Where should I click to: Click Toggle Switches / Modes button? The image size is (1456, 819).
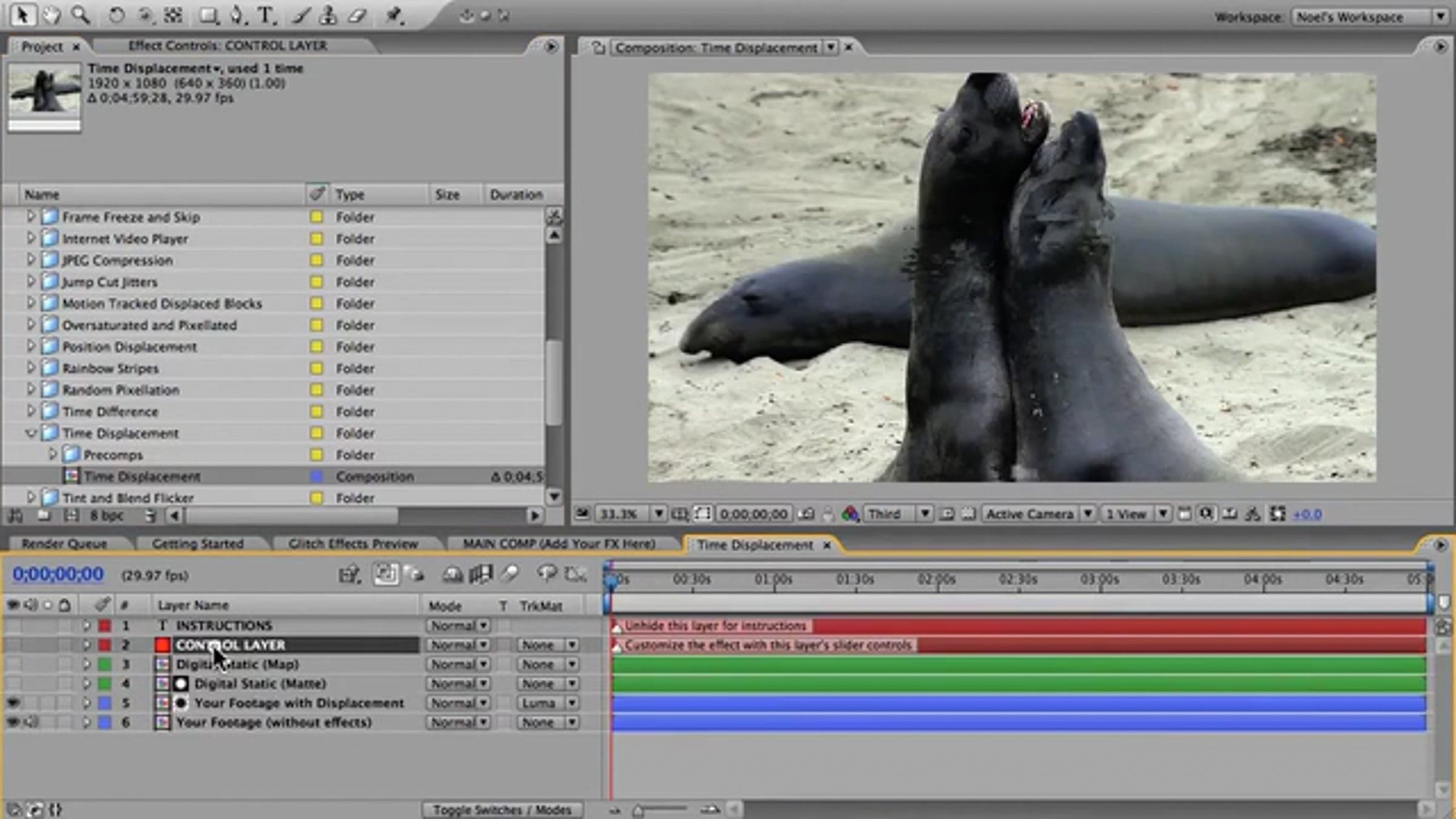click(x=502, y=810)
